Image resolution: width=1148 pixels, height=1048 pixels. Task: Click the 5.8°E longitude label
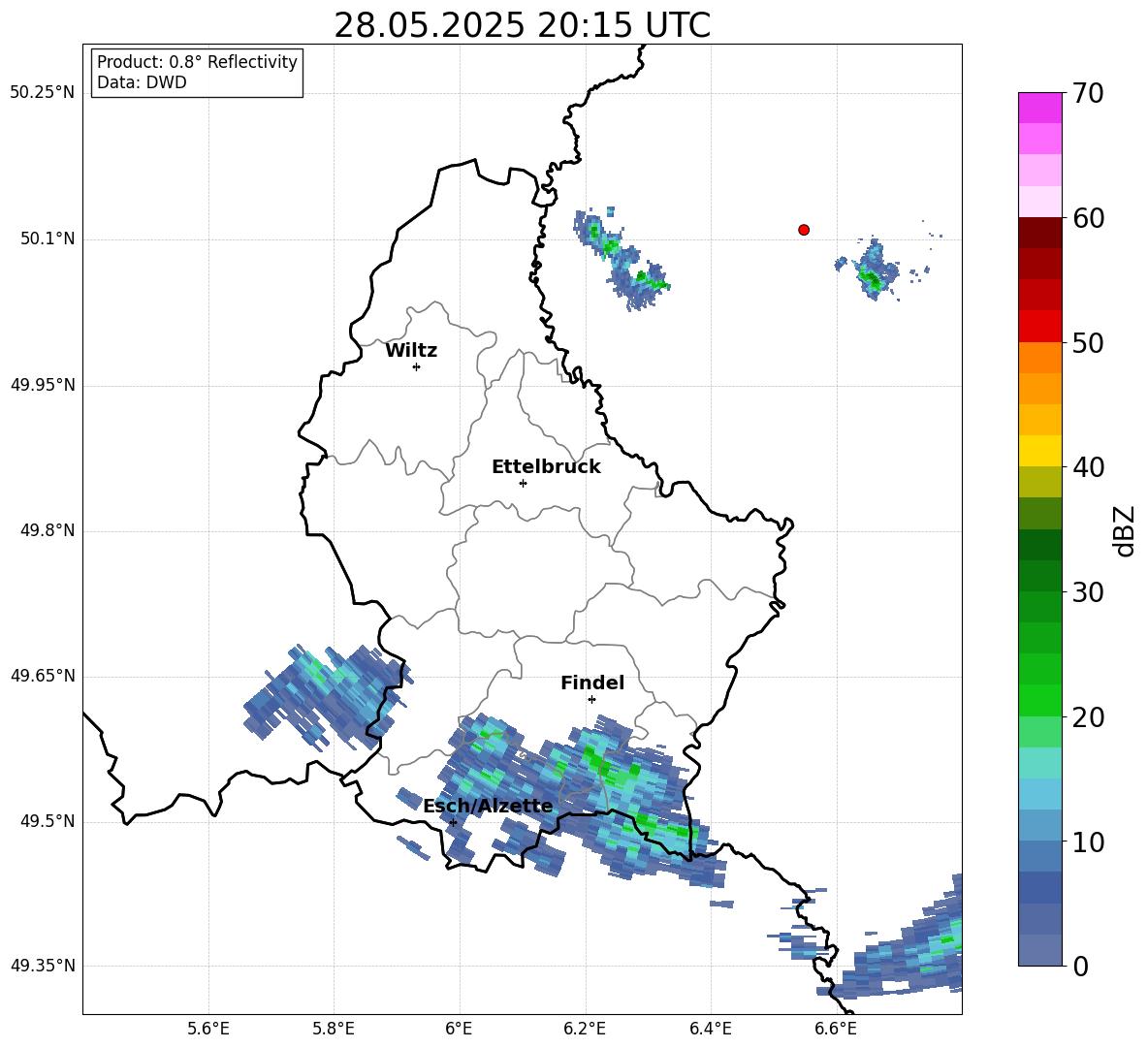(x=334, y=1029)
